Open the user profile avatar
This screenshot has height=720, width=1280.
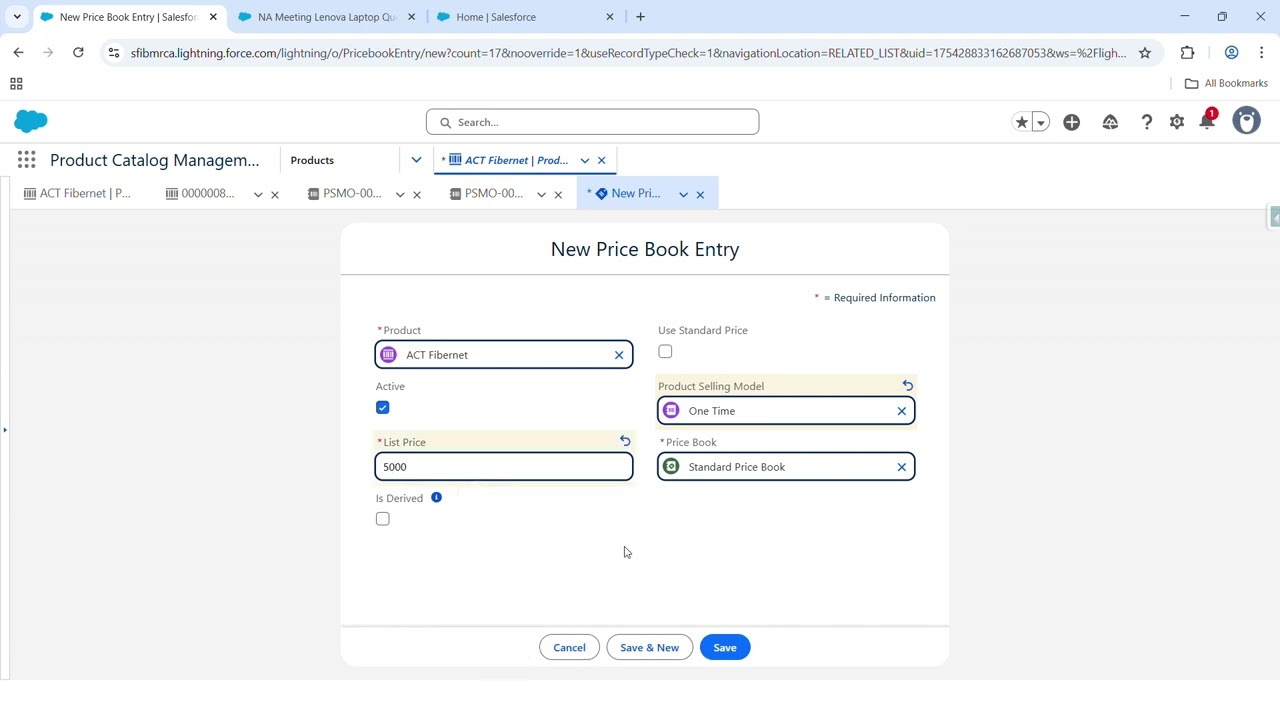[x=1246, y=121]
